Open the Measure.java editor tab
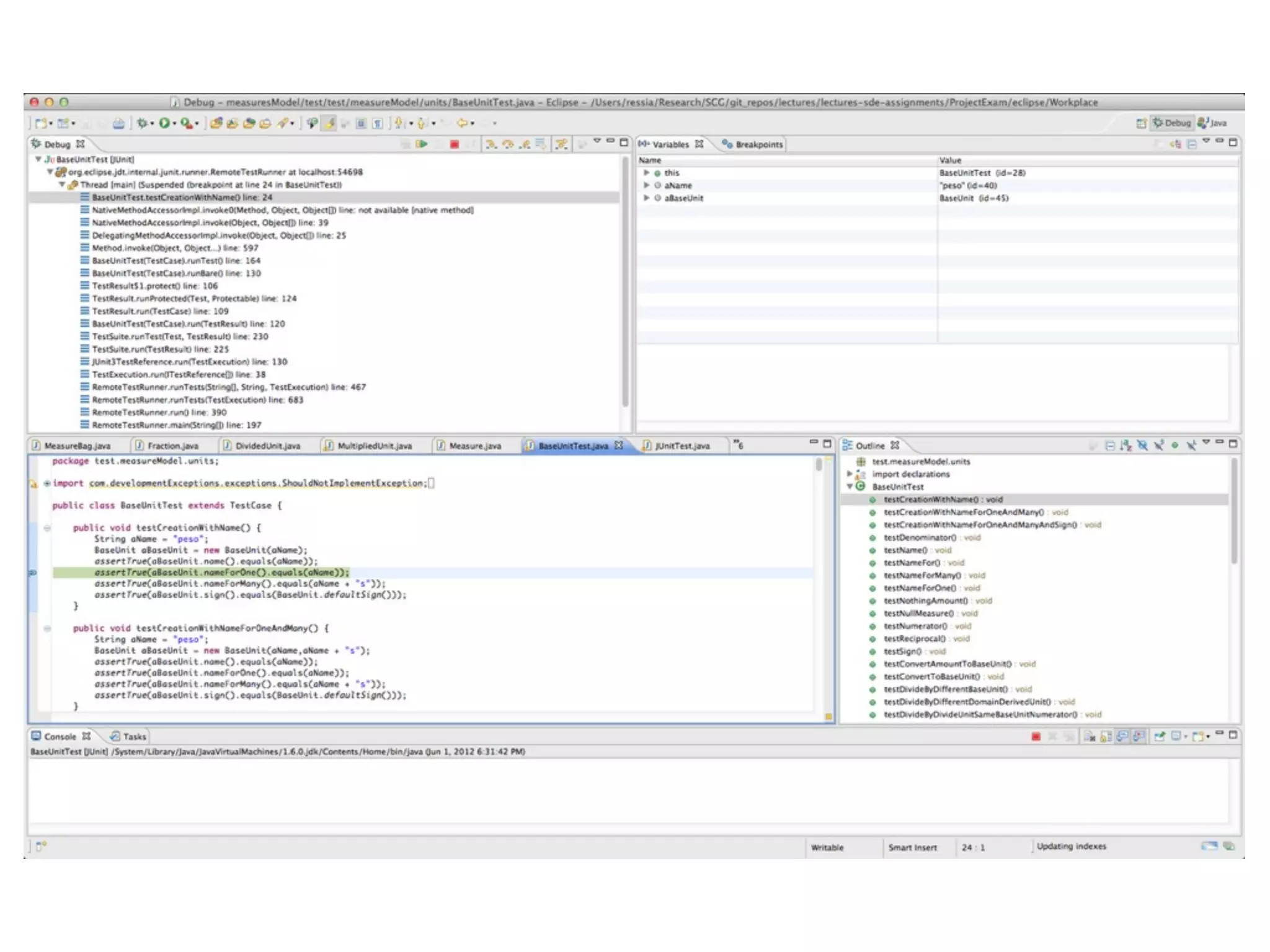Image resolution: width=1270 pixels, height=952 pixels. click(474, 446)
